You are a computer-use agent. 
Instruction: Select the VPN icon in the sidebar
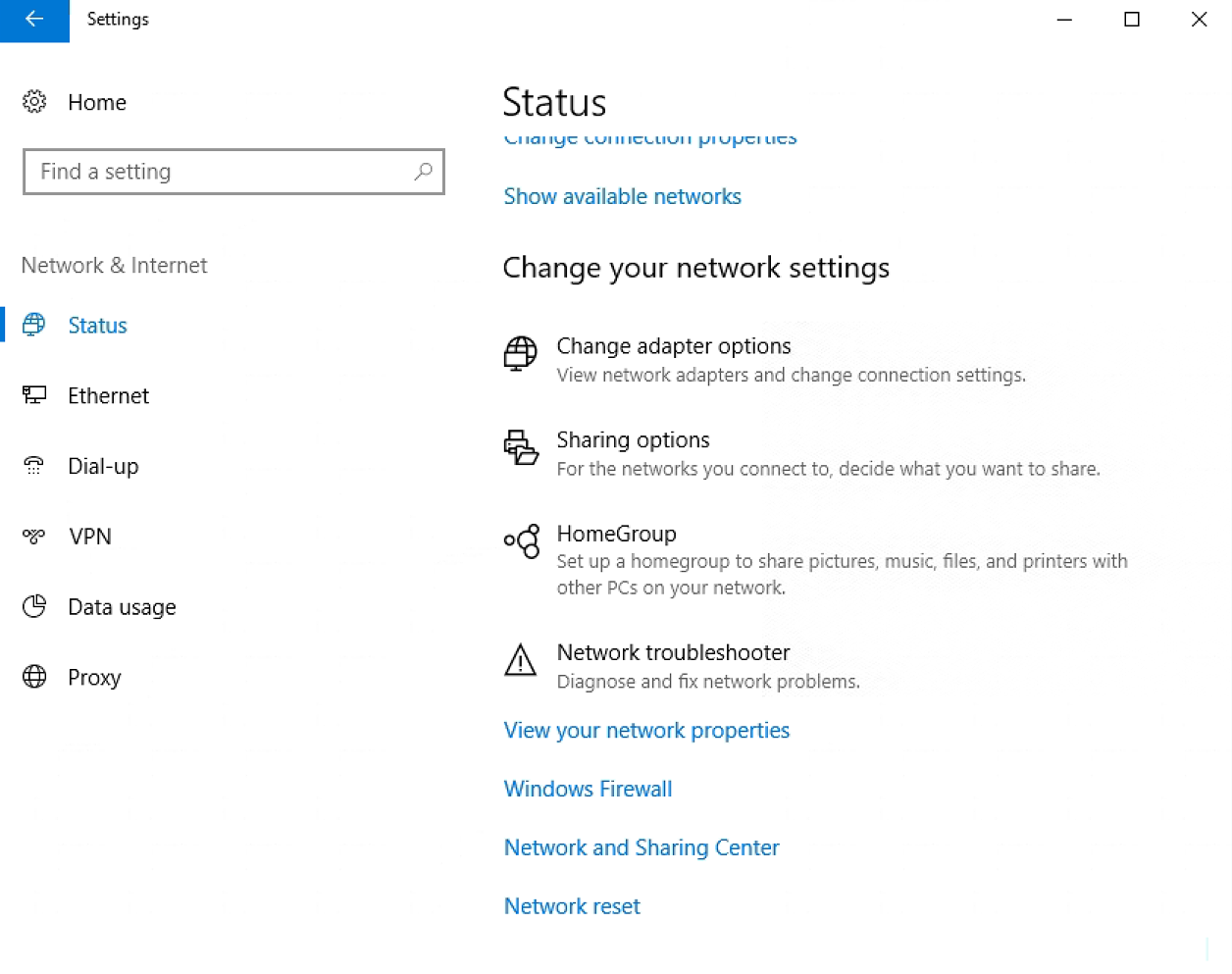34,537
